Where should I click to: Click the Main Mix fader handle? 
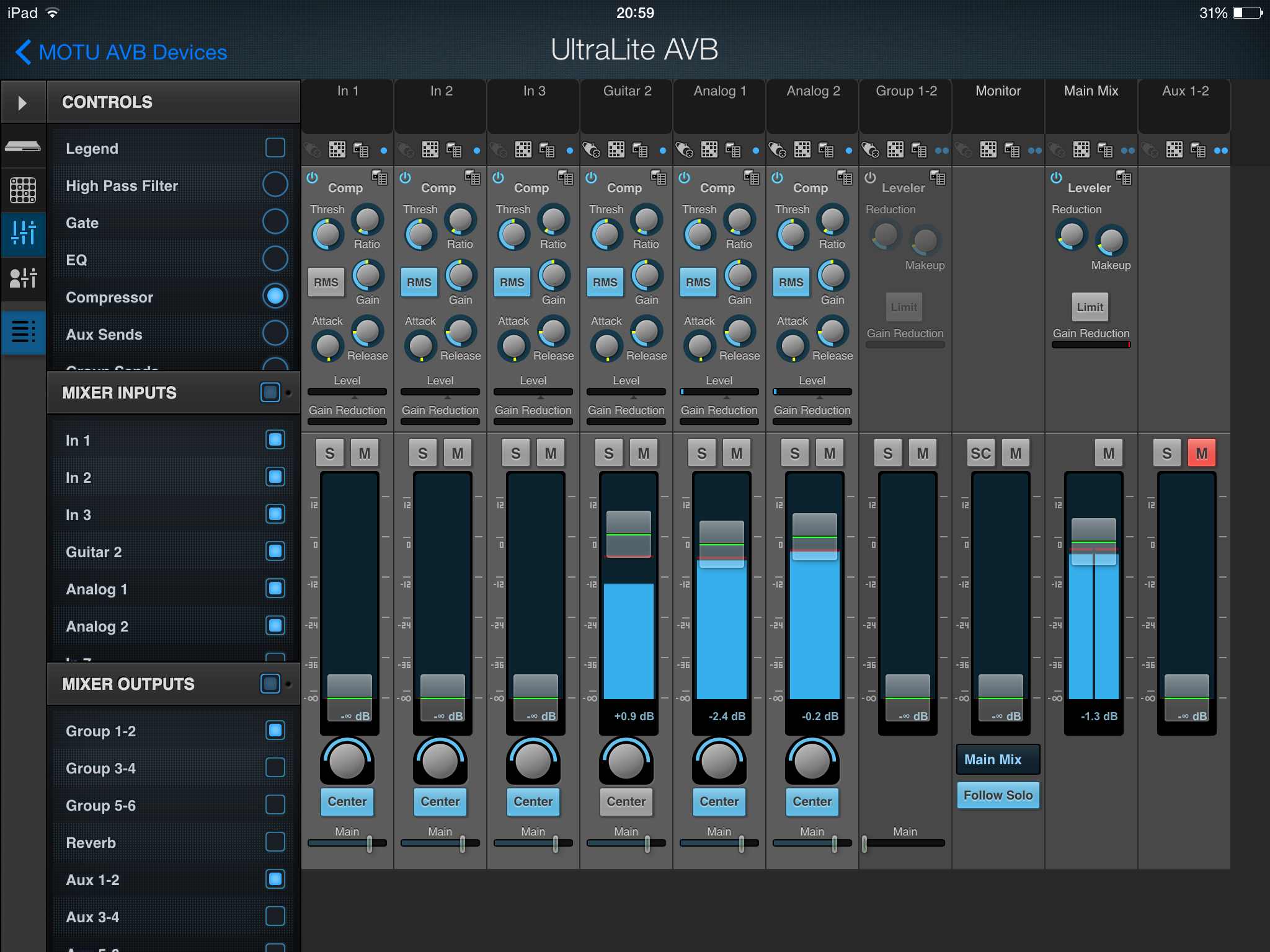point(1094,542)
